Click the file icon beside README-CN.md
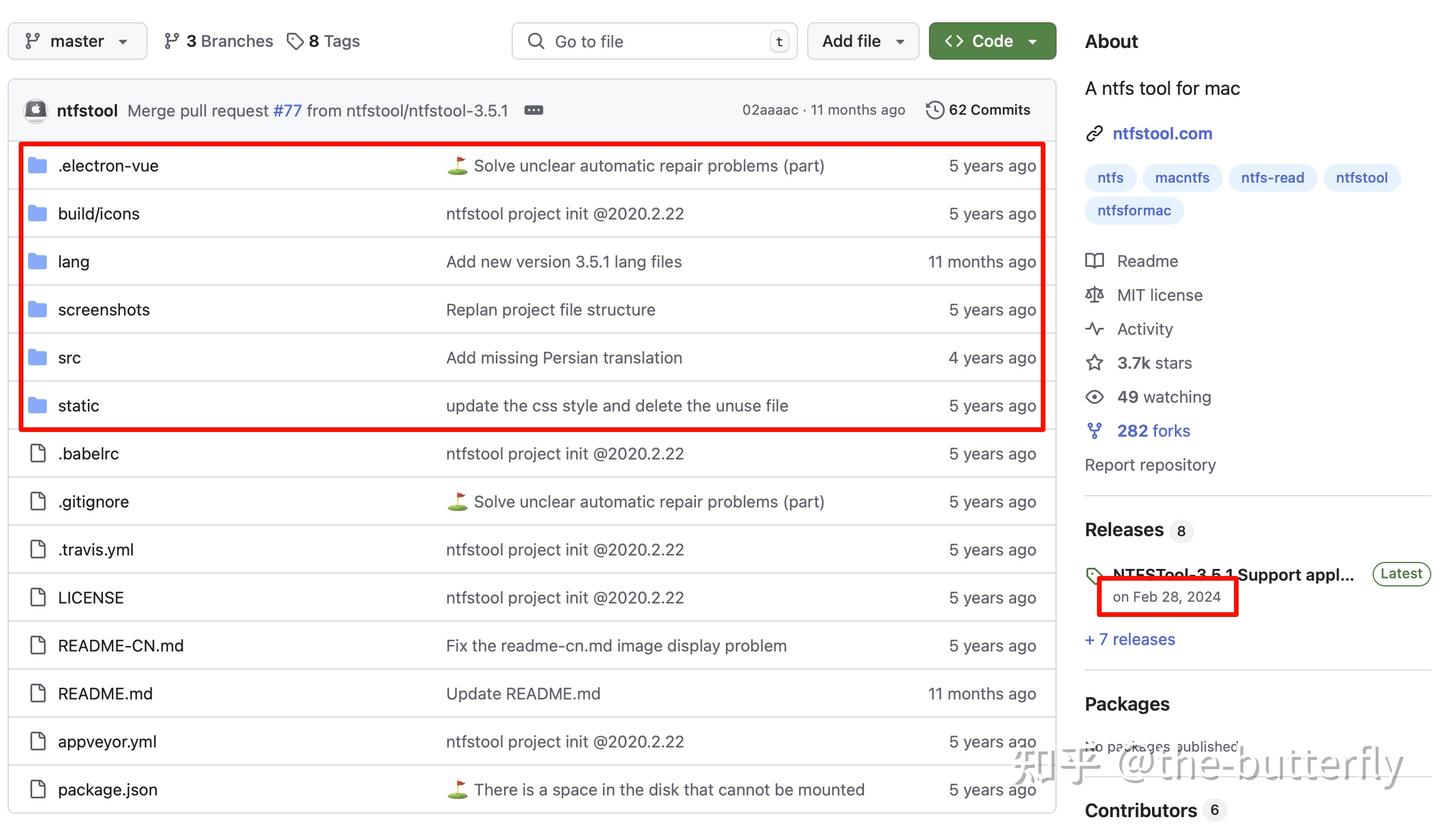The image size is (1440, 830). tap(38, 646)
